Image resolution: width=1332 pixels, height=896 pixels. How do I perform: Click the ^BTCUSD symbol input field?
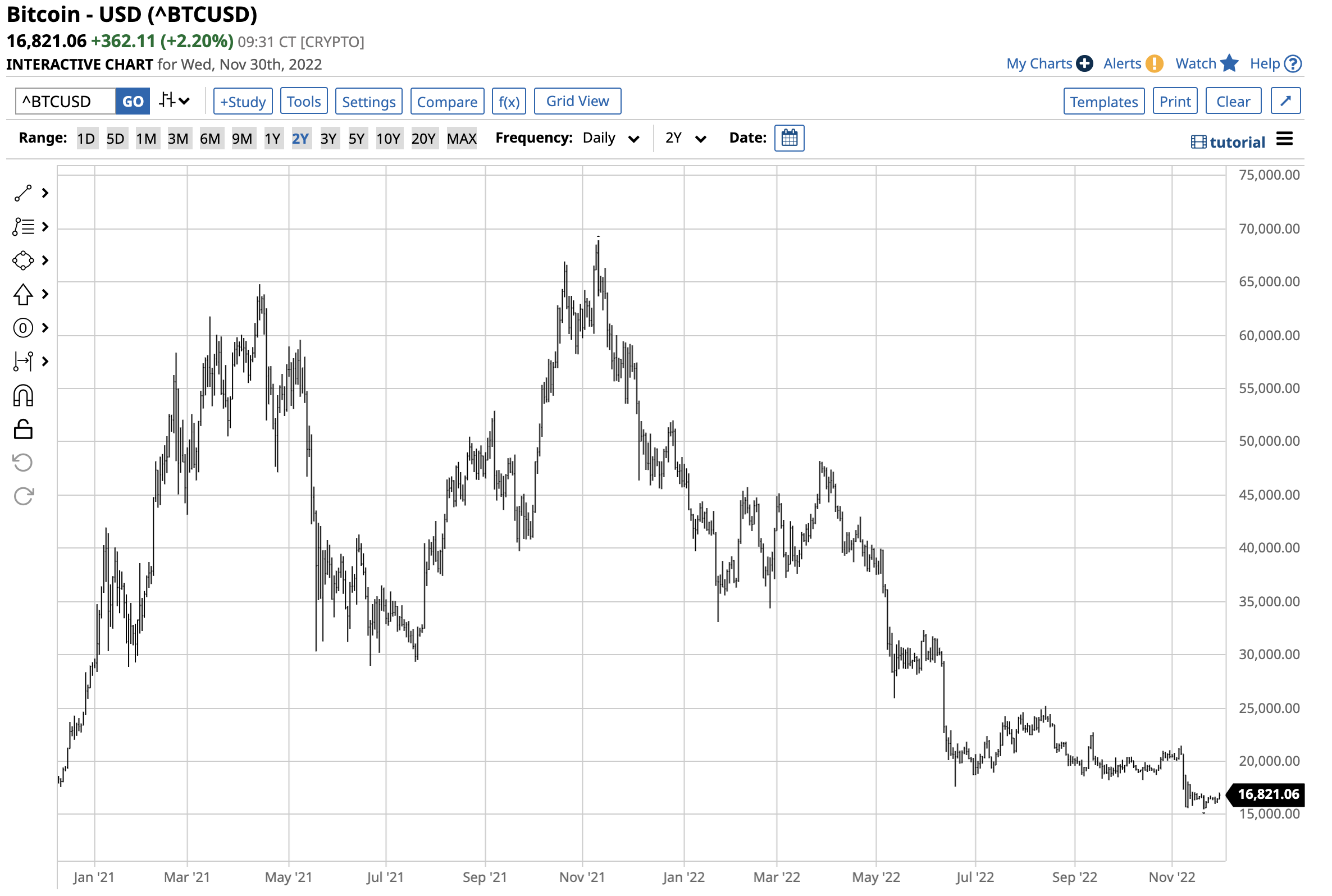[65, 102]
